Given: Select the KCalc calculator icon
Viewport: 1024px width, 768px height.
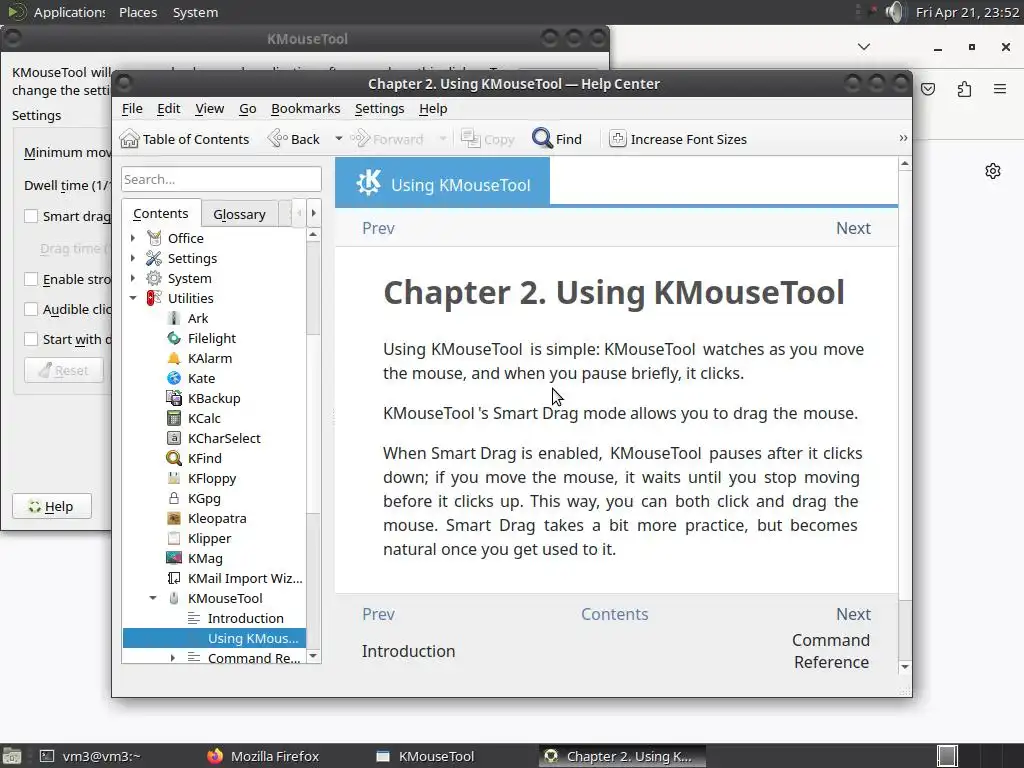Looking at the screenshot, I should click(x=174, y=419).
